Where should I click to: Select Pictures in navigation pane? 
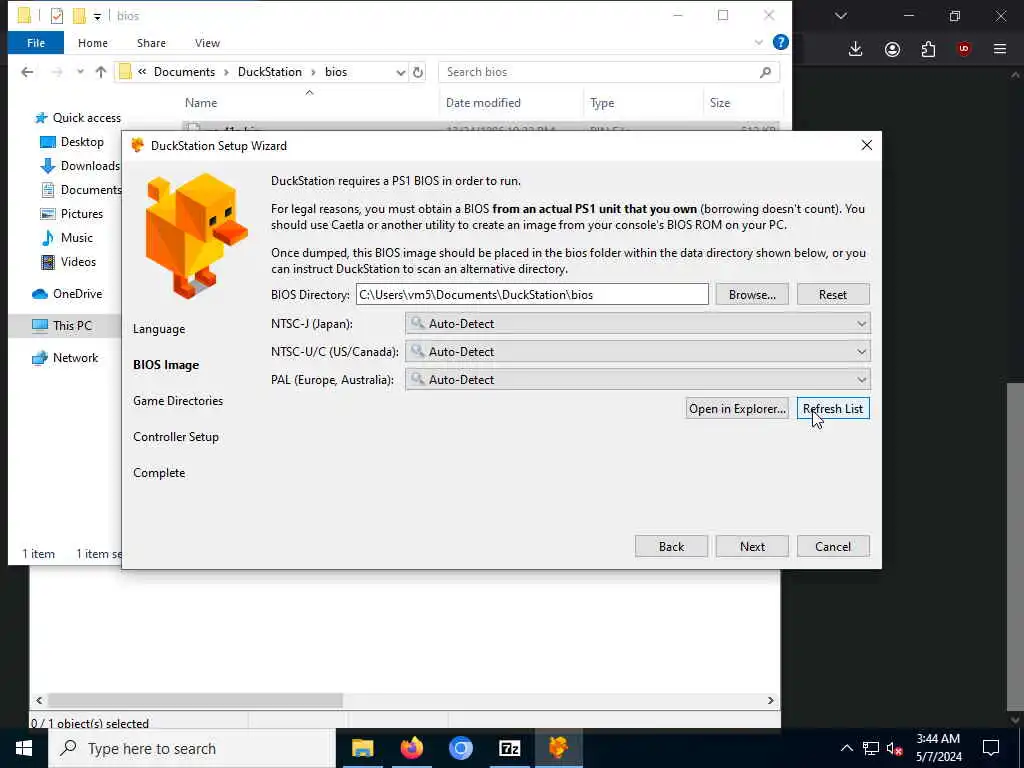click(x=72, y=214)
